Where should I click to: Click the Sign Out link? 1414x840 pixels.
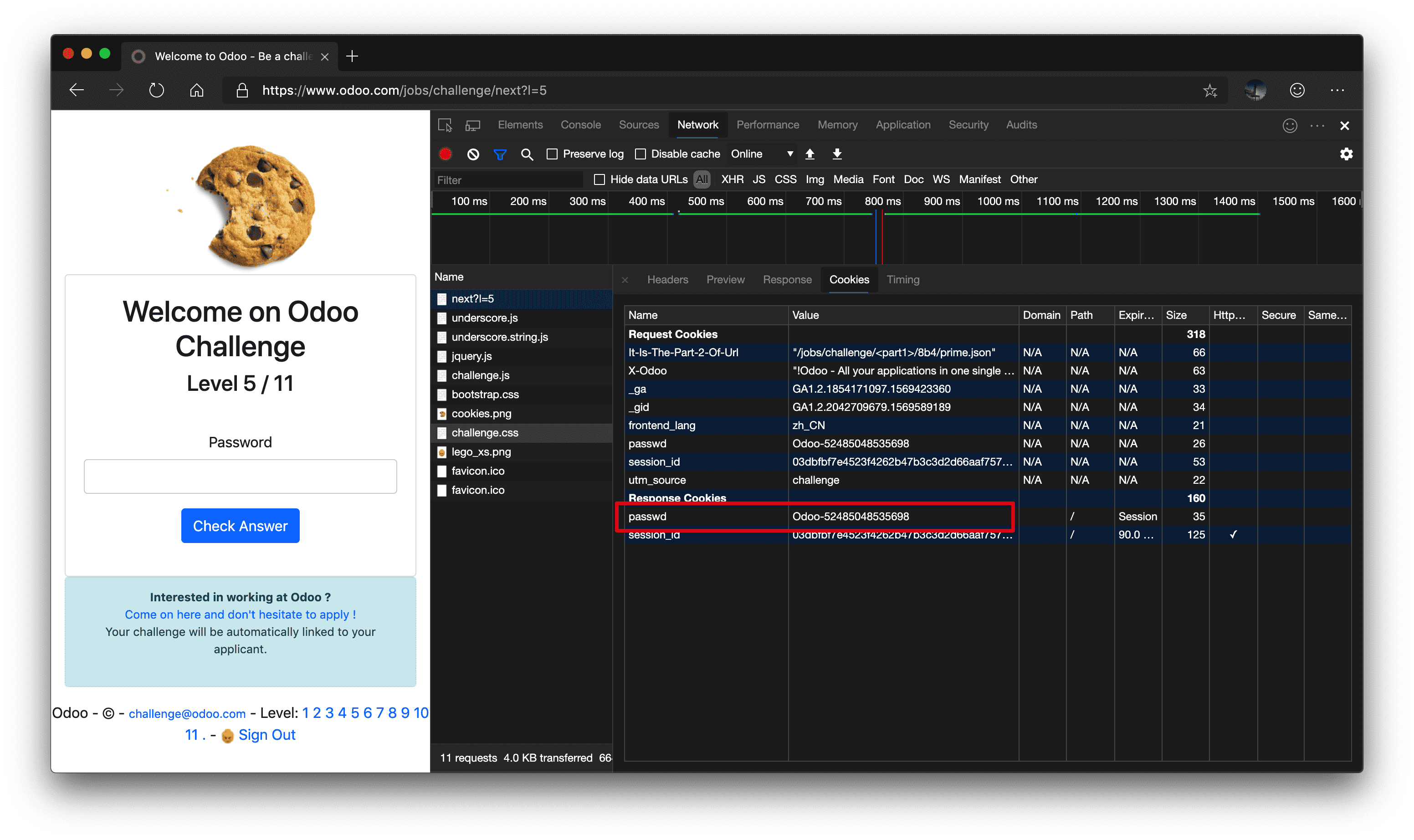pyautogui.click(x=266, y=735)
